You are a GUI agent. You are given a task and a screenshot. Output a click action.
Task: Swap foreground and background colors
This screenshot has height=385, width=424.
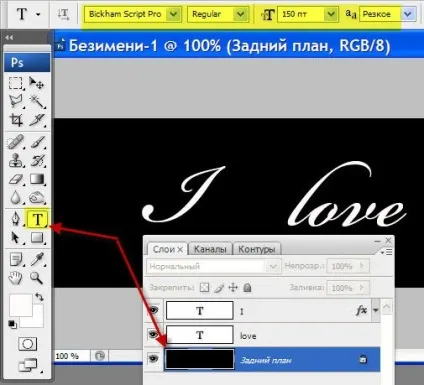[x=40, y=296]
